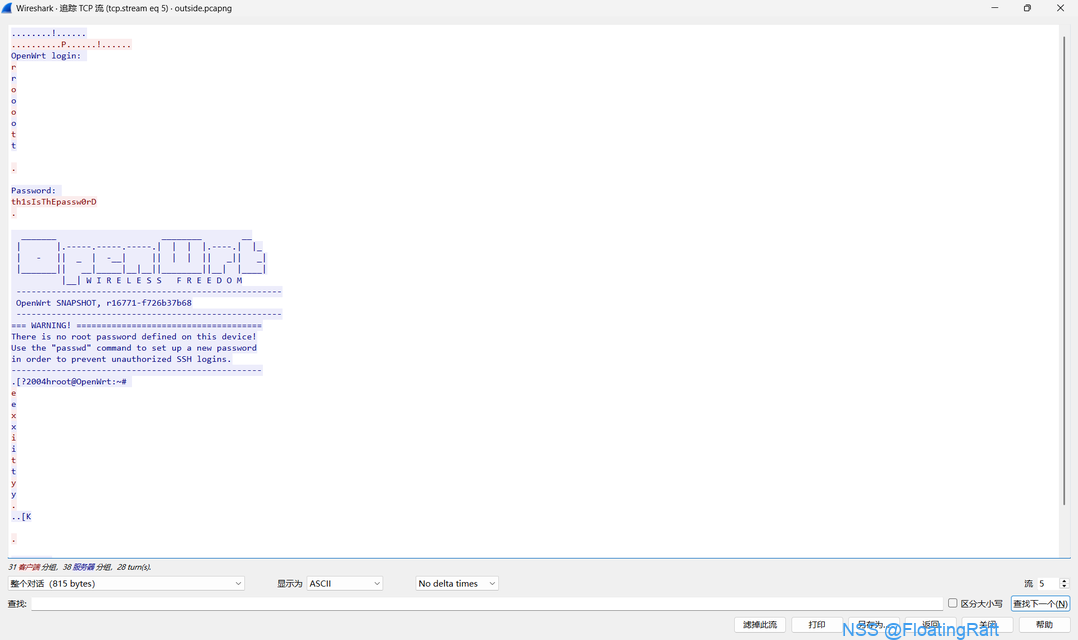
Task: Click the "31 客户端 分组, 38 服务器 分组" status text
Action: click(79, 567)
